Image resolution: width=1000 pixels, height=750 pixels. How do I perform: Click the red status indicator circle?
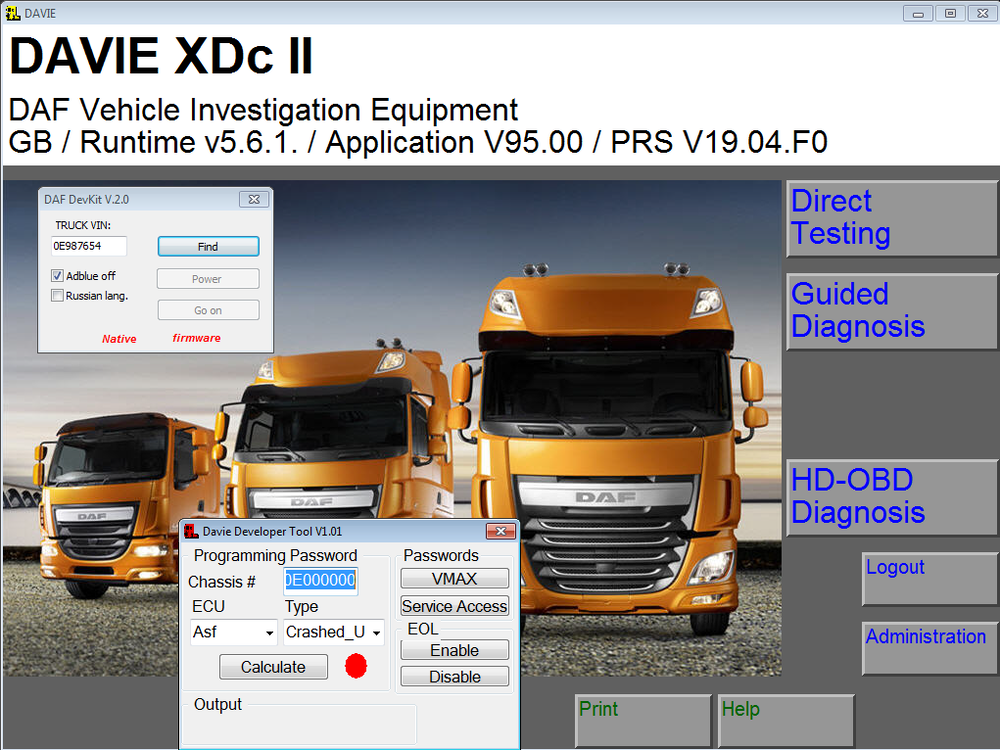(x=356, y=666)
